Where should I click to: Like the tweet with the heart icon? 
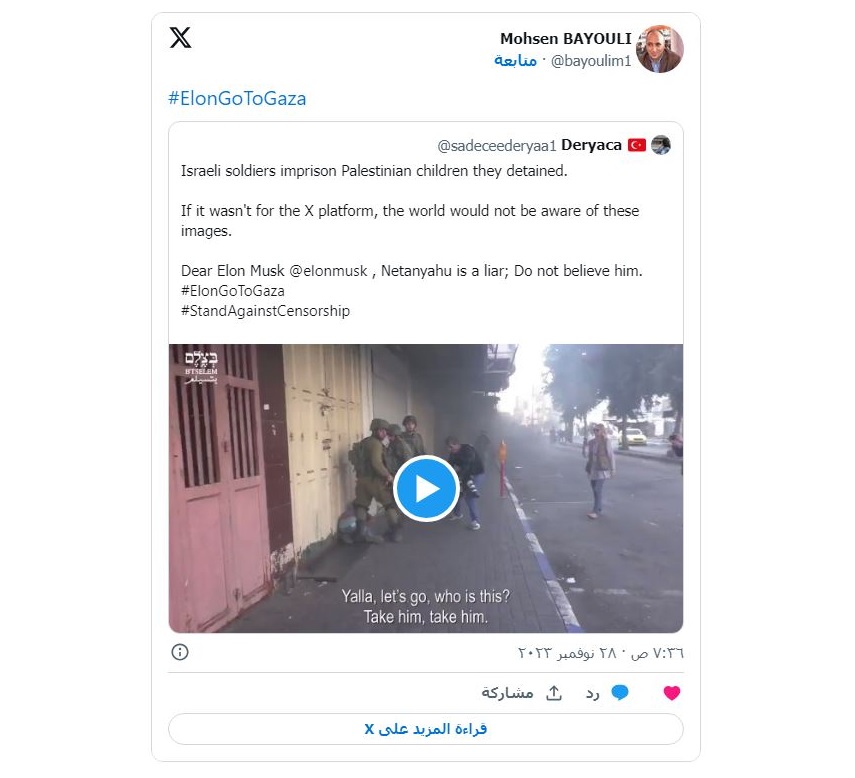[x=672, y=693]
